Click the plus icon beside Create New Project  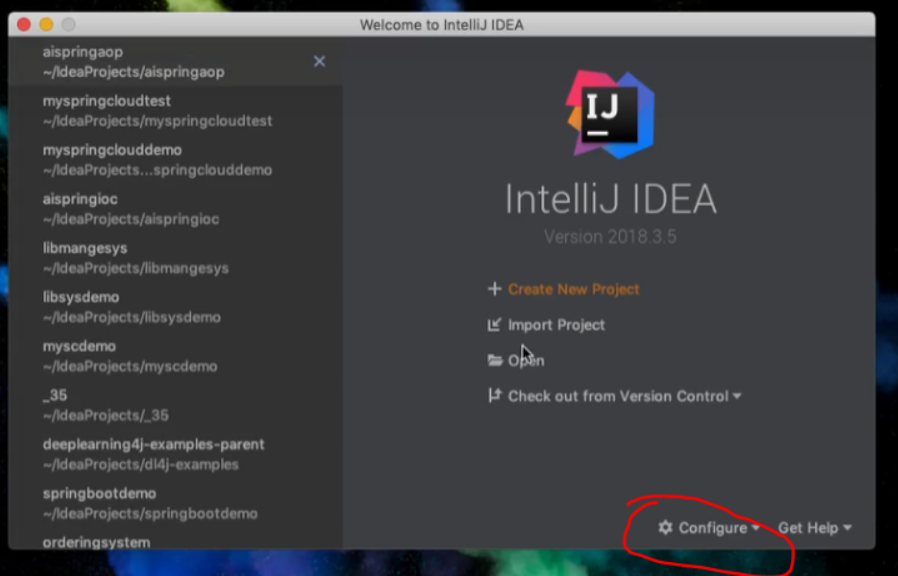tap(494, 289)
